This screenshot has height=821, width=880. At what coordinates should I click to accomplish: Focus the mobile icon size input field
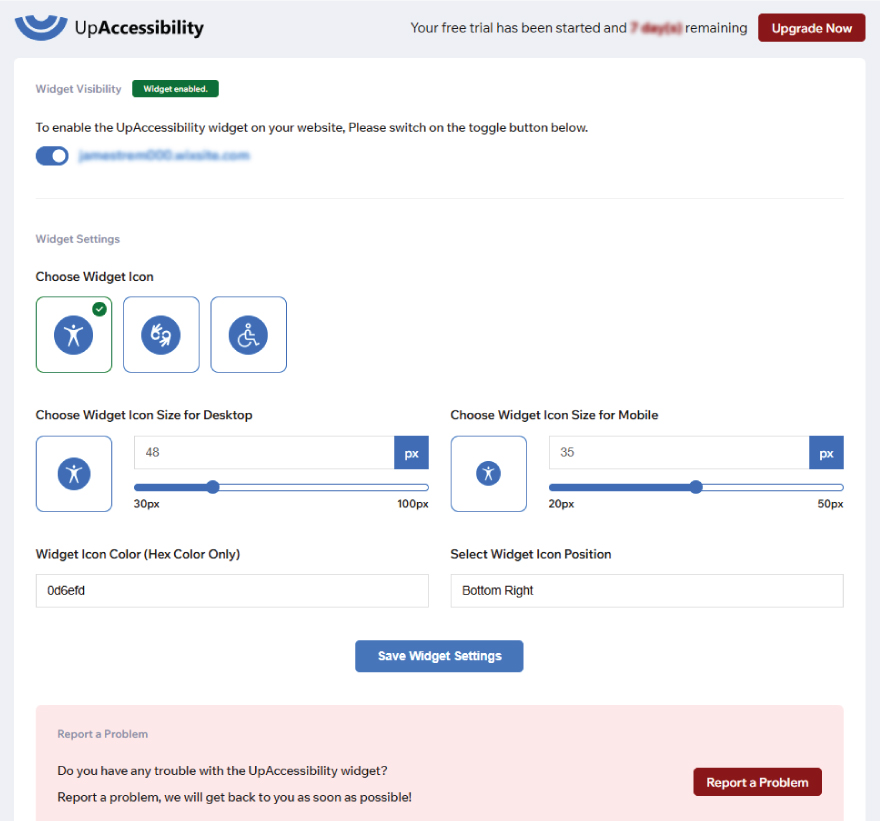(679, 452)
